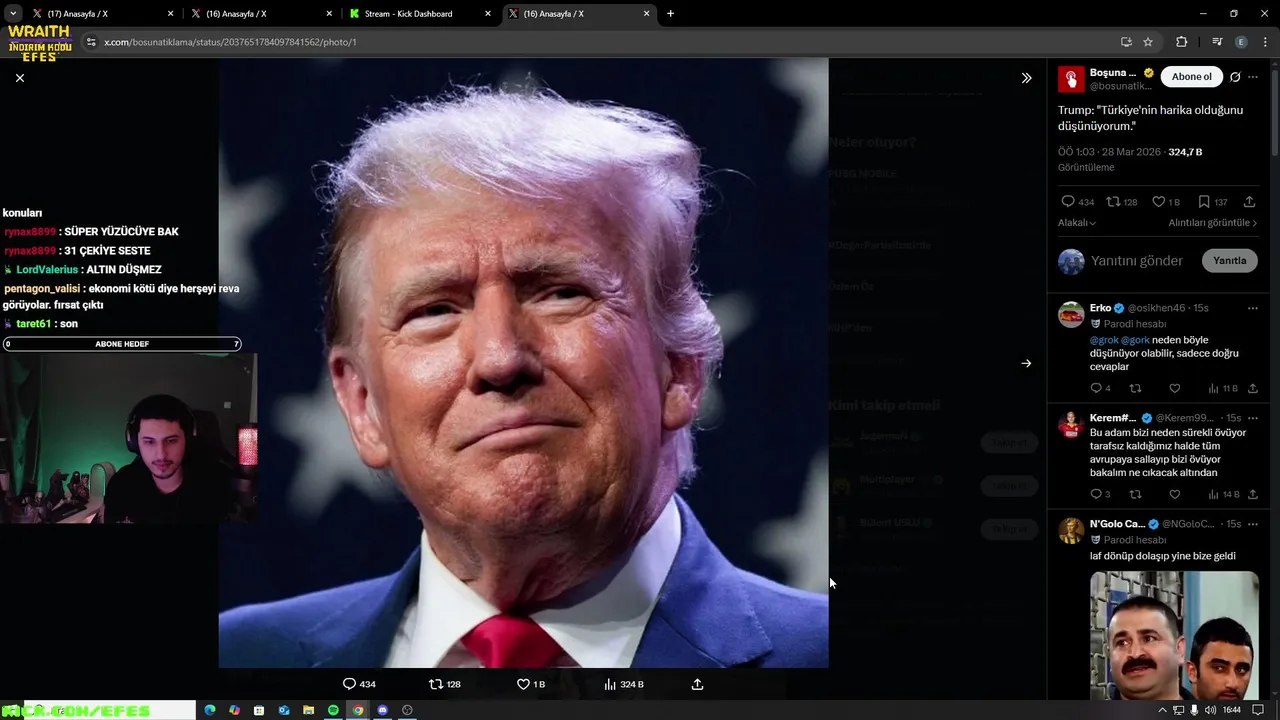Click the retweet icon showing 128 in side panel

1113,202
